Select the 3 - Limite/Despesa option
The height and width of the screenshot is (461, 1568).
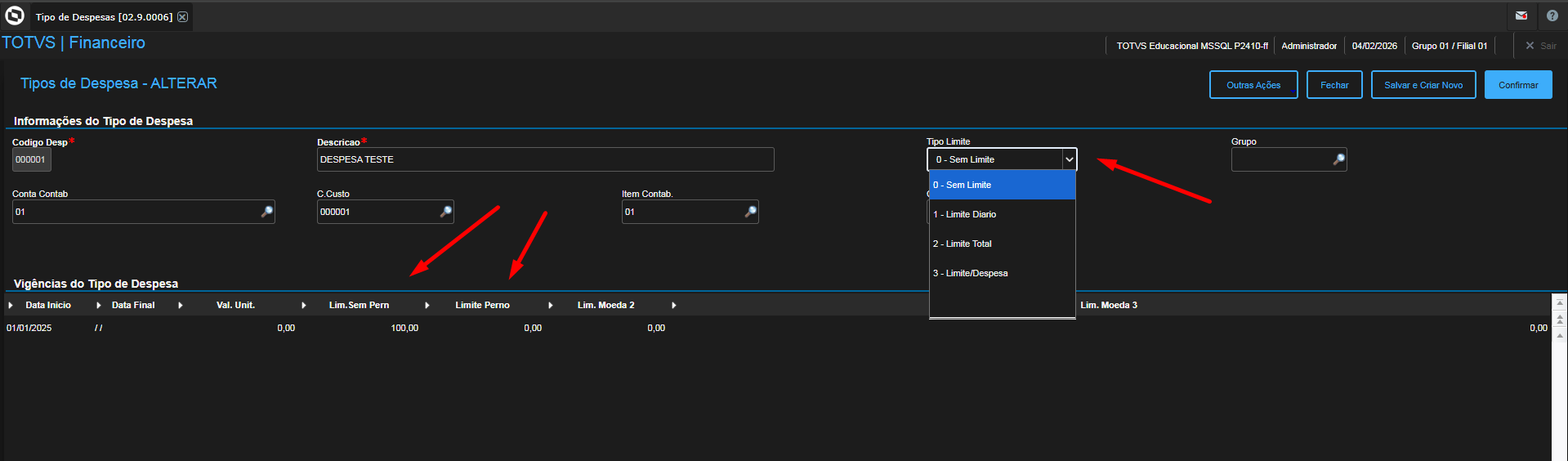1002,273
